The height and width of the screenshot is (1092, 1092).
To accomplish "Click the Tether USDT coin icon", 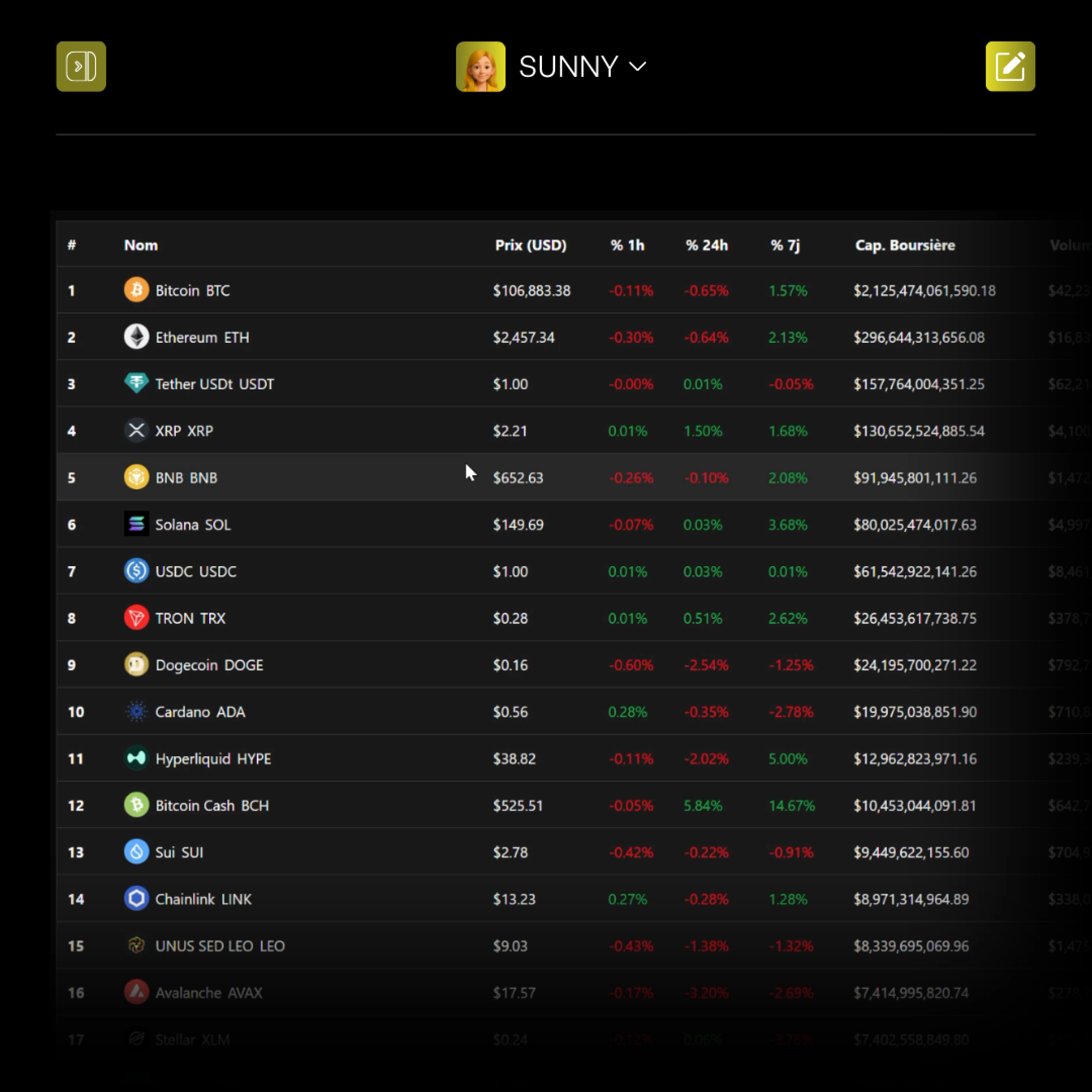I will coord(136,383).
